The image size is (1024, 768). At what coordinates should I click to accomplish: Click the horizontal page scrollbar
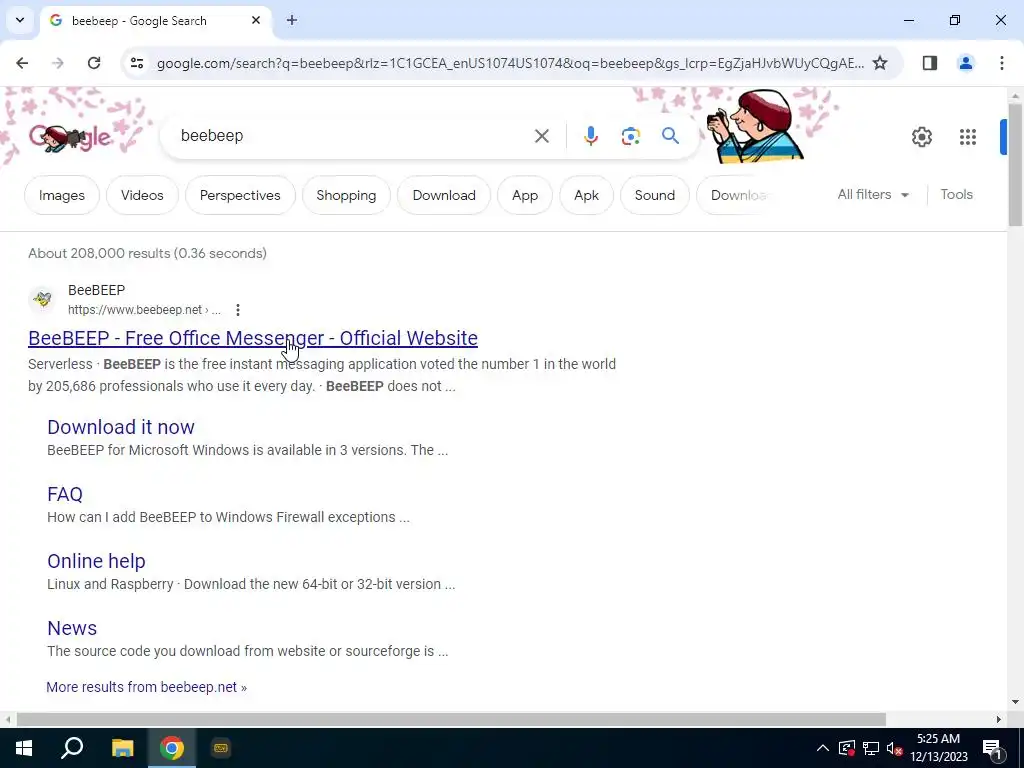click(x=451, y=719)
